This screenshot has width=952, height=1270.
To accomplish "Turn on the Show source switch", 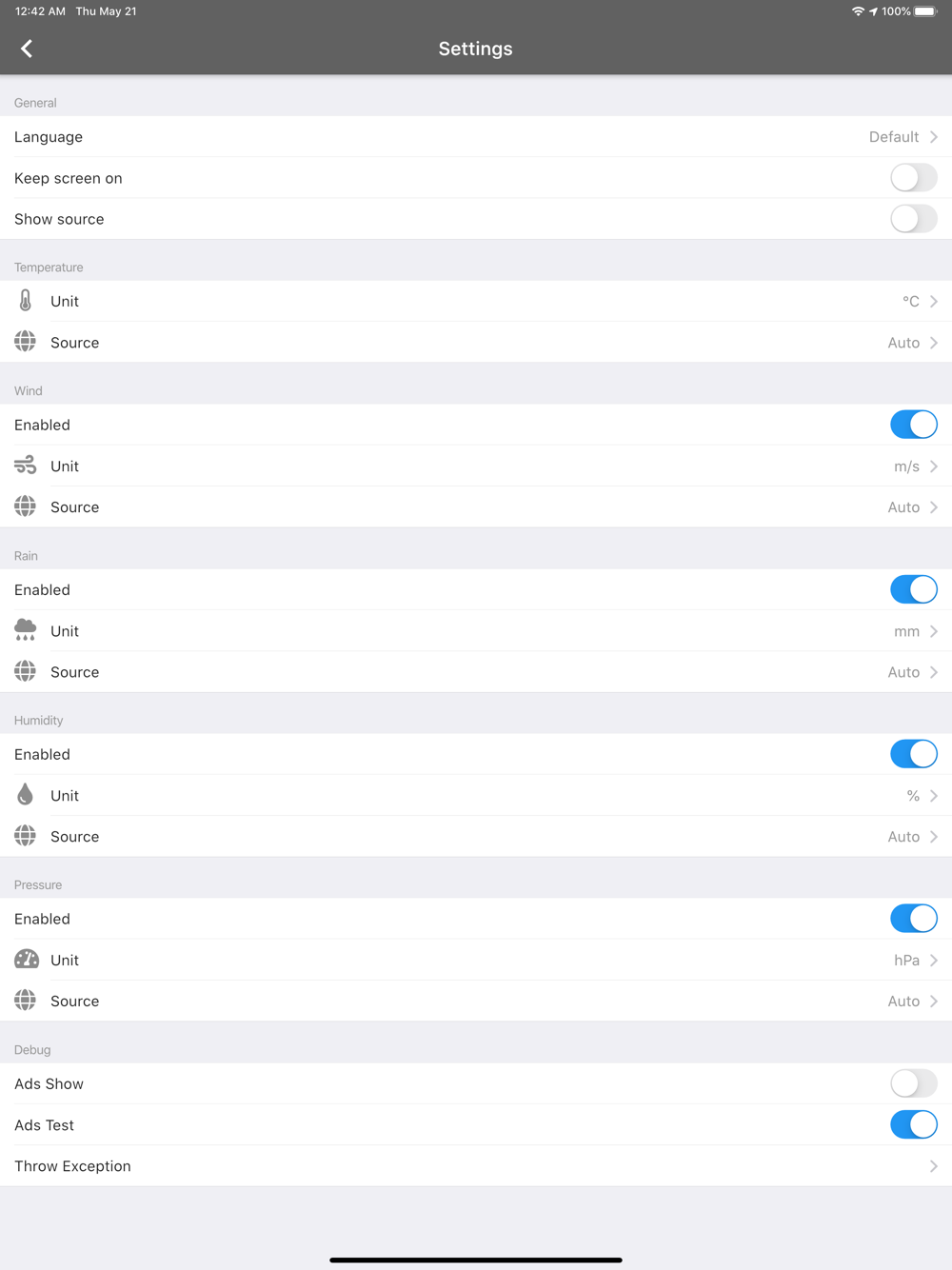I will [914, 219].
